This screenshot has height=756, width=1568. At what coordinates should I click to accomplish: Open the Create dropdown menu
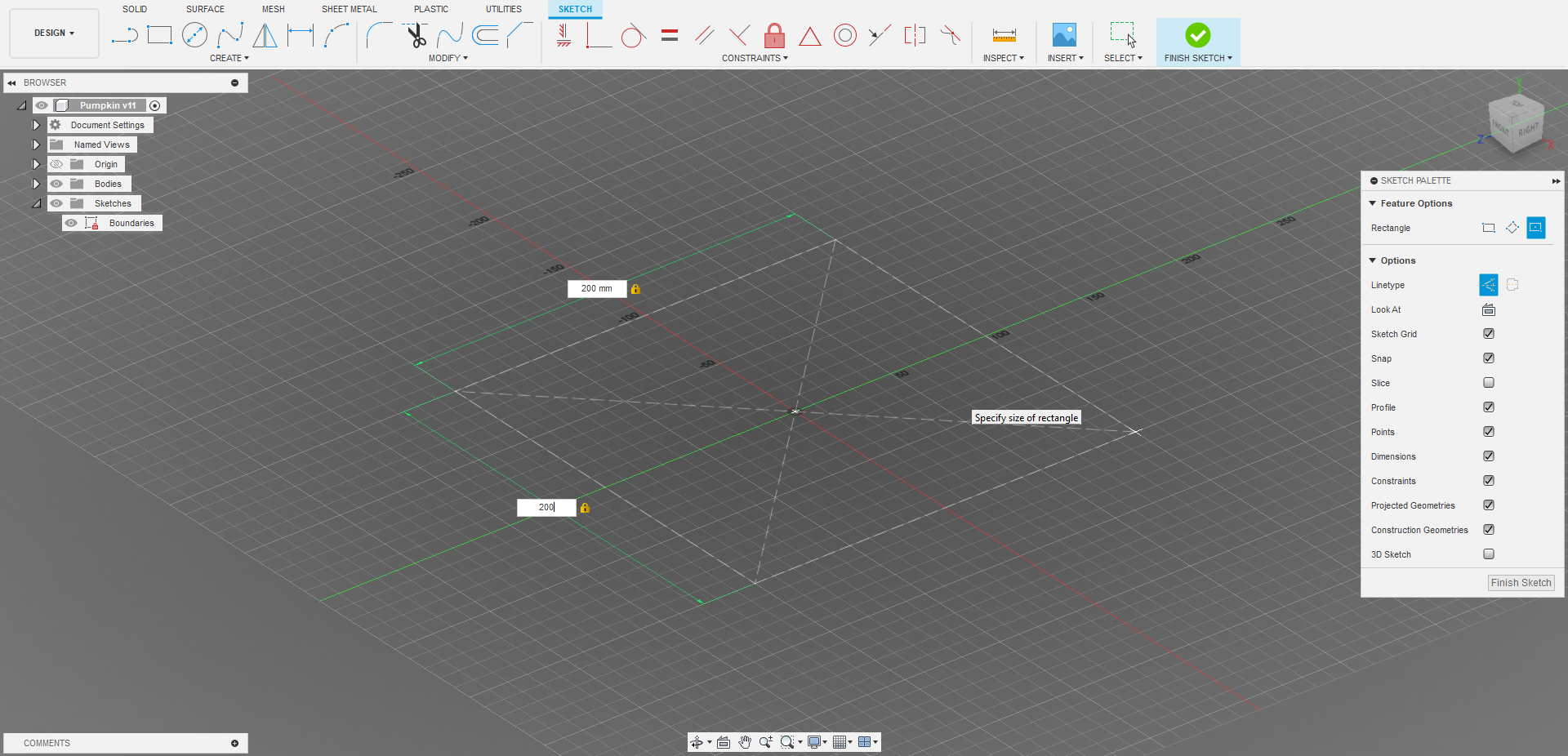pyautogui.click(x=229, y=58)
